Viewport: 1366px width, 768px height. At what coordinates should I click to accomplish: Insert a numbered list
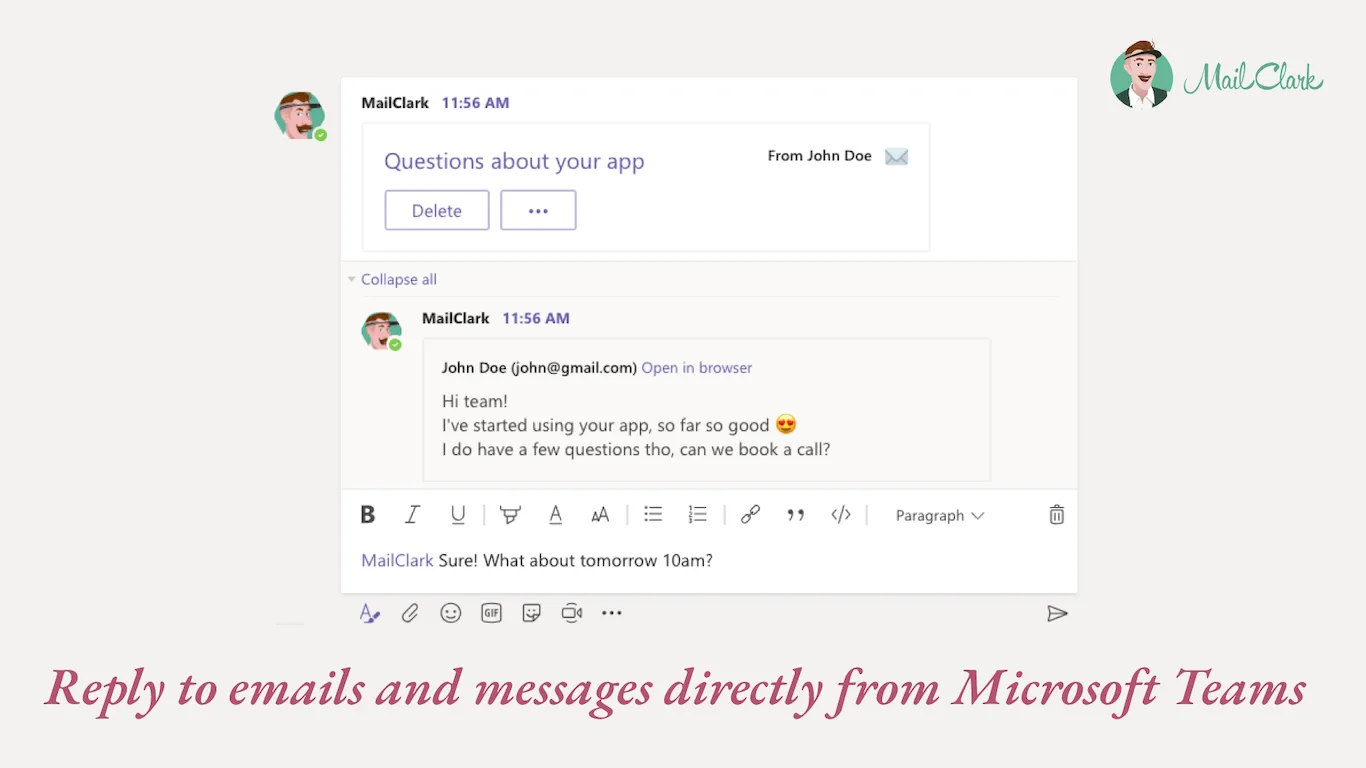coord(698,514)
